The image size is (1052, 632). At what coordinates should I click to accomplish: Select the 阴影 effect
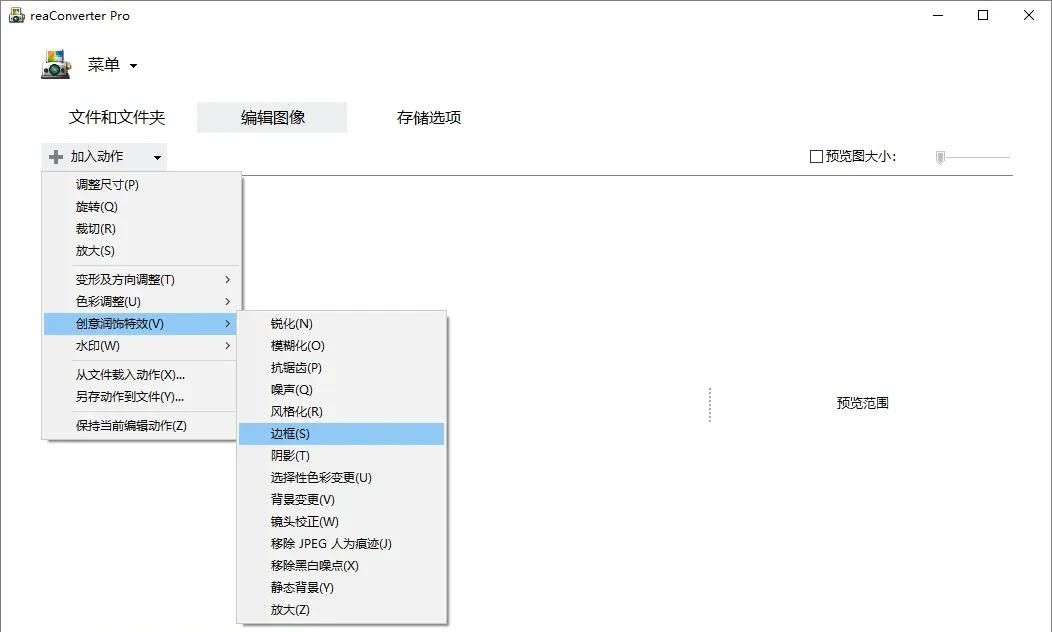point(288,455)
